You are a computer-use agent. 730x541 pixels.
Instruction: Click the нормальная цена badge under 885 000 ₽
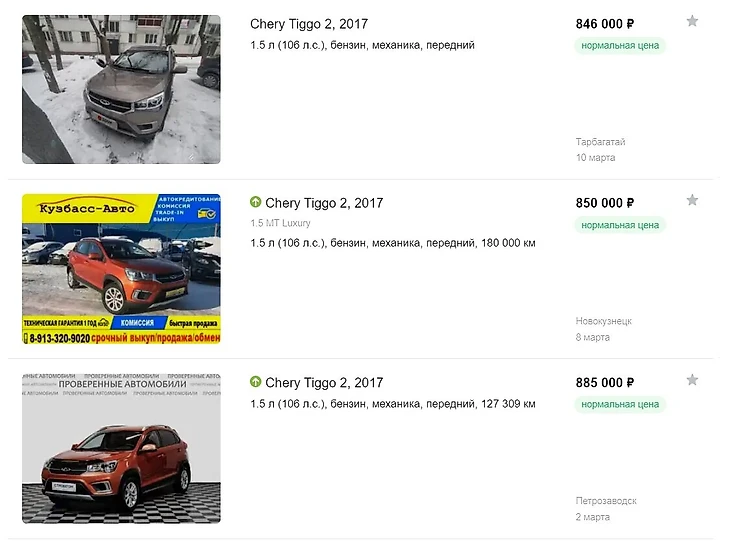(620, 405)
